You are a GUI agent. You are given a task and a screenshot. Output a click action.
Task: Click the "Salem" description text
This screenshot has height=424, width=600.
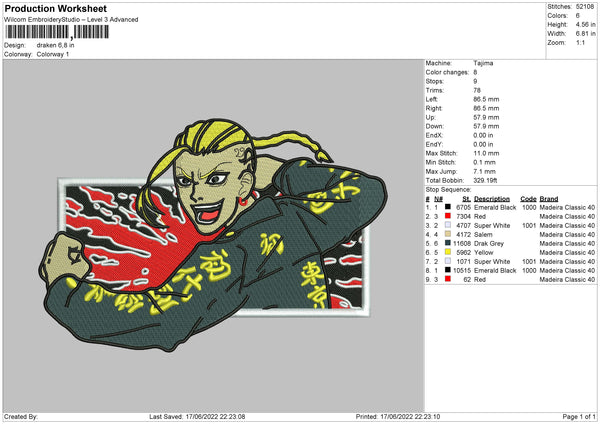point(483,235)
